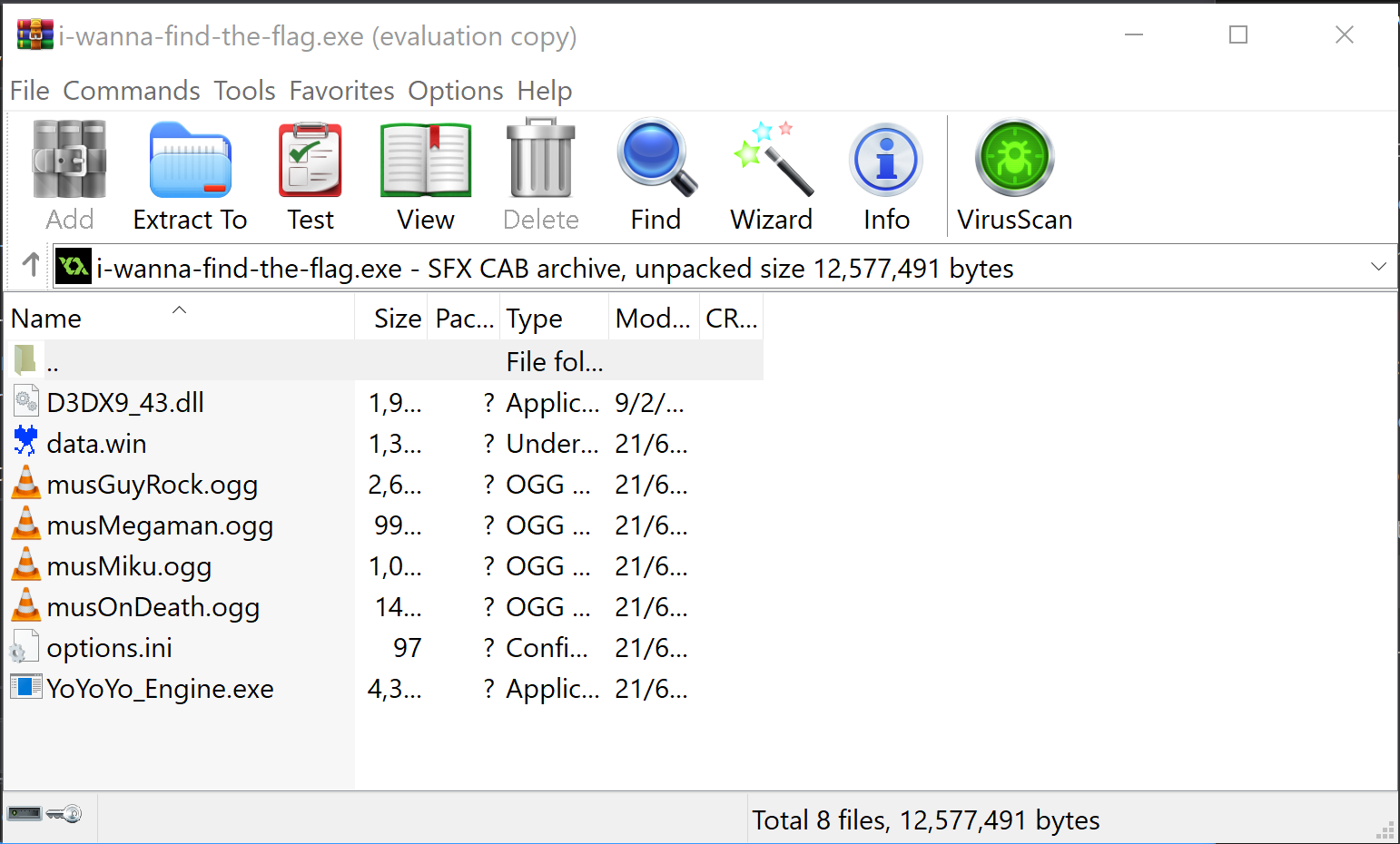The width and height of the screenshot is (1400, 844).
Task: Click the drive icon in status bar
Action: click(25, 813)
